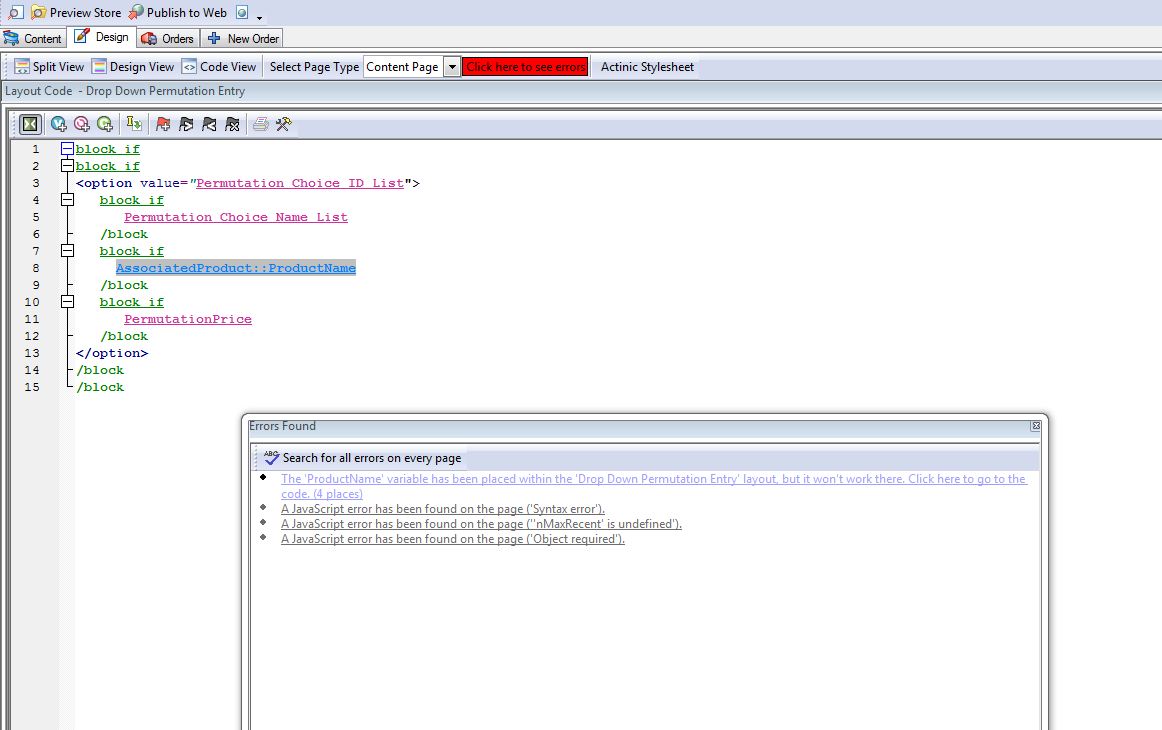Go to next bookmark flag icon

[x=185, y=124]
